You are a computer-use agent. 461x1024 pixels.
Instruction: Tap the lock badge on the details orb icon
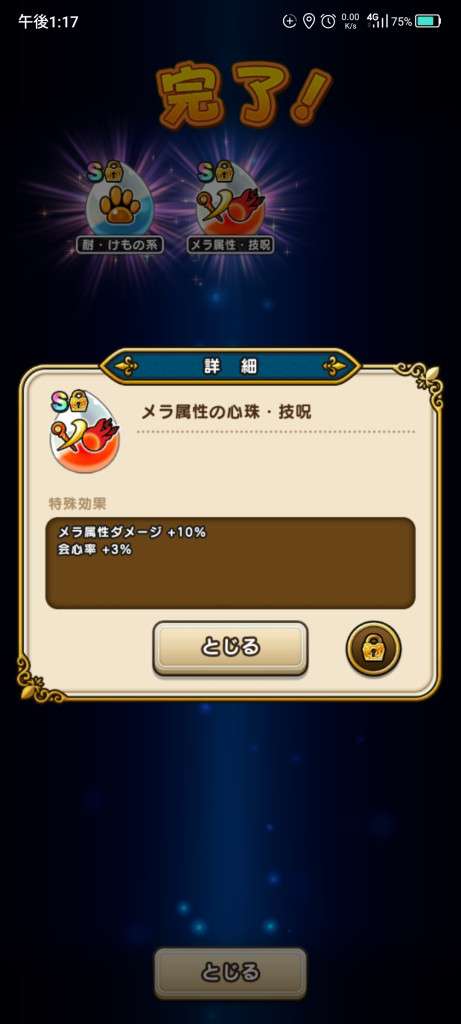[x=78, y=401]
